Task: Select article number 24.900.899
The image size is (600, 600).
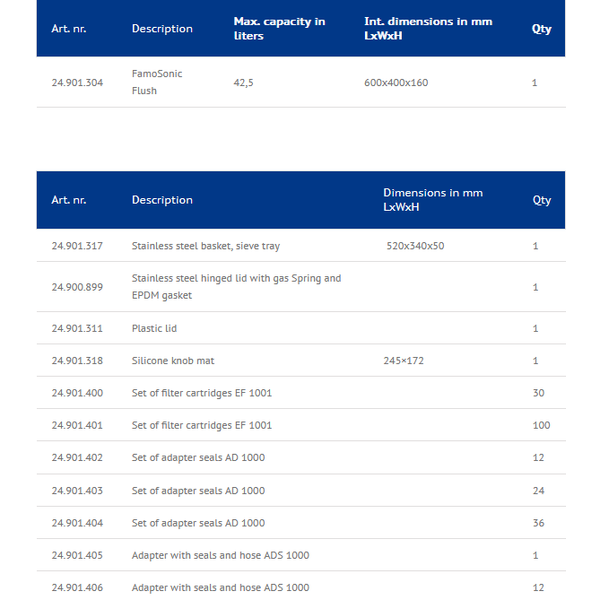Action: (x=77, y=287)
